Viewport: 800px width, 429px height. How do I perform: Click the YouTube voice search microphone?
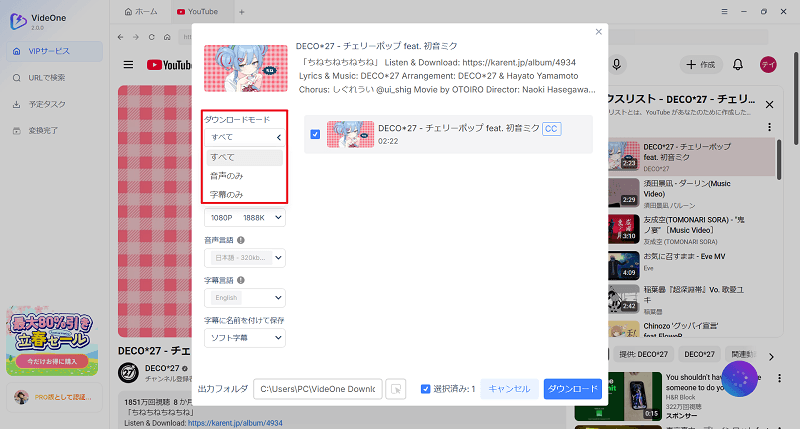coord(617,65)
